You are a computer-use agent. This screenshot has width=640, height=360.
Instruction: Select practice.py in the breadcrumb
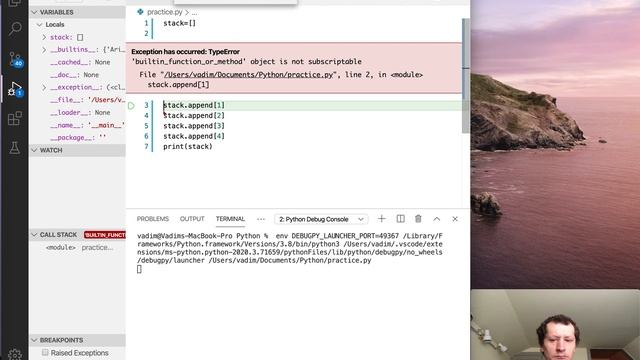click(x=164, y=12)
